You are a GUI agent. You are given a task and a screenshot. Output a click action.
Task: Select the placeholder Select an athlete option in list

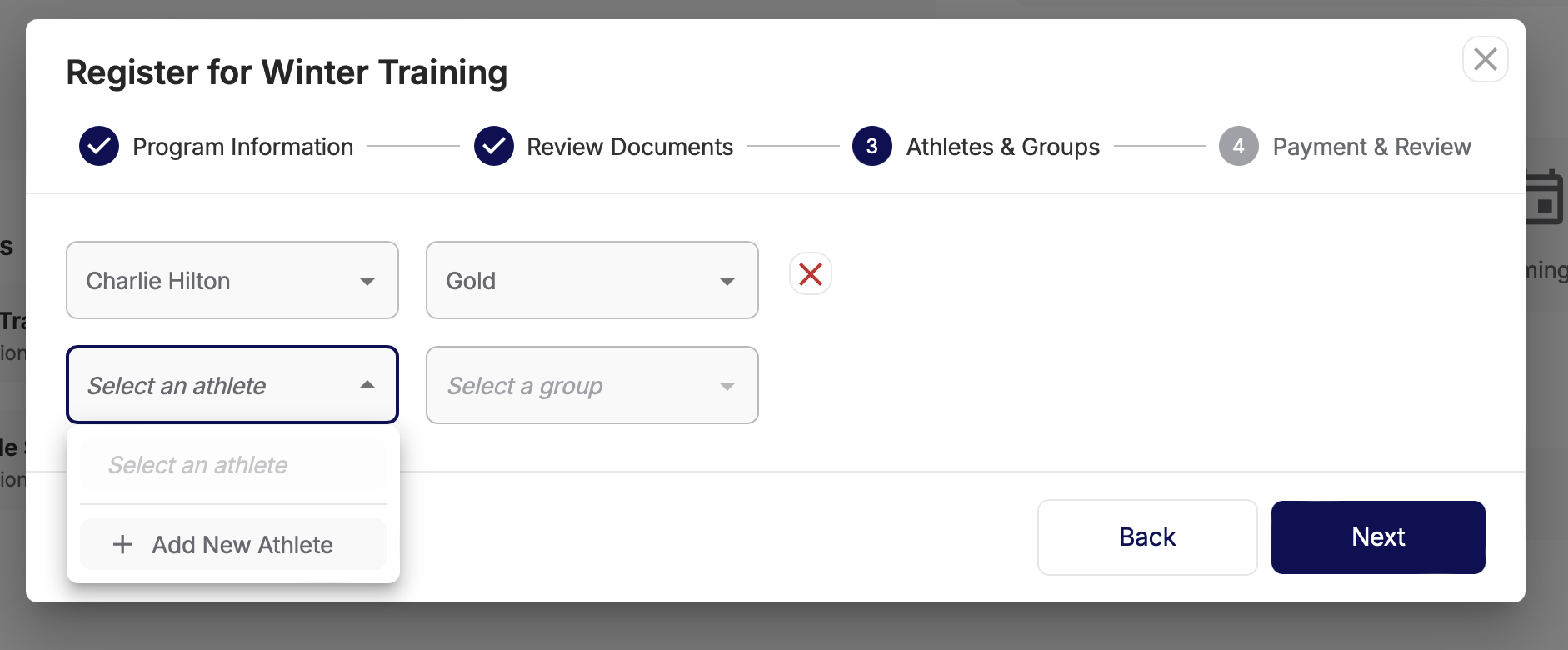pos(233,464)
